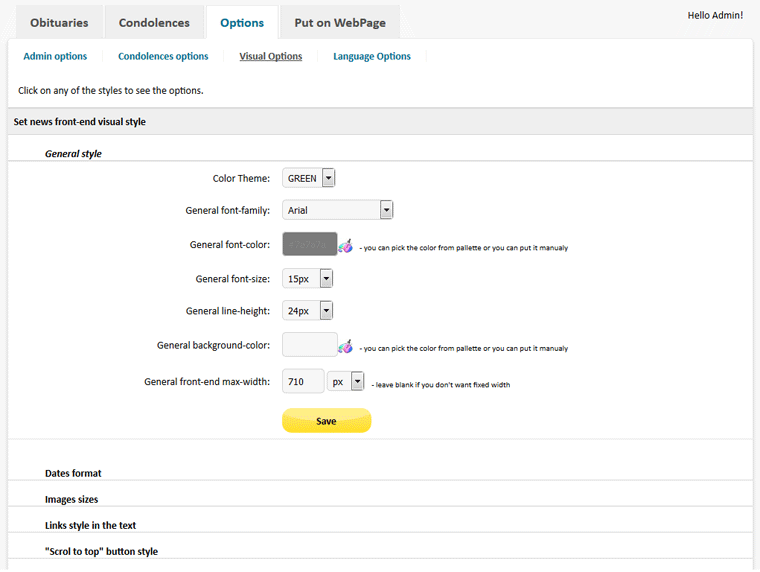The width and height of the screenshot is (760, 572).
Task: Open the Color Theme dropdown
Action: click(309, 178)
